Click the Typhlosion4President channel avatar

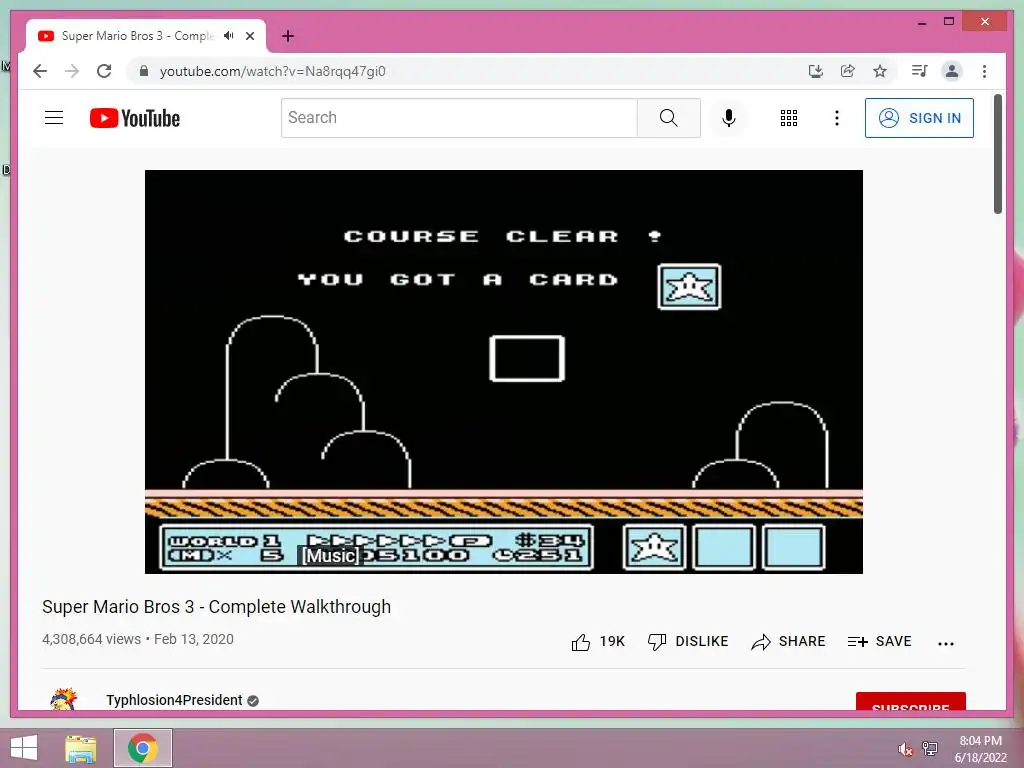[63, 699]
